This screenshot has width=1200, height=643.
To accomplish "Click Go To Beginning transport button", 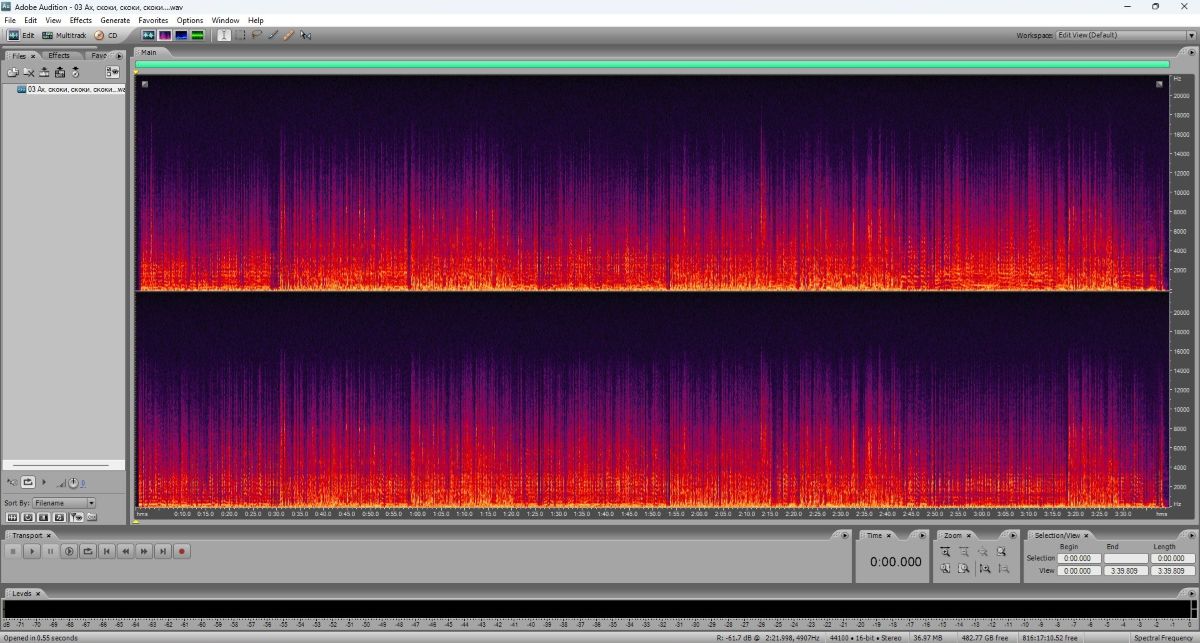I will pos(106,551).
